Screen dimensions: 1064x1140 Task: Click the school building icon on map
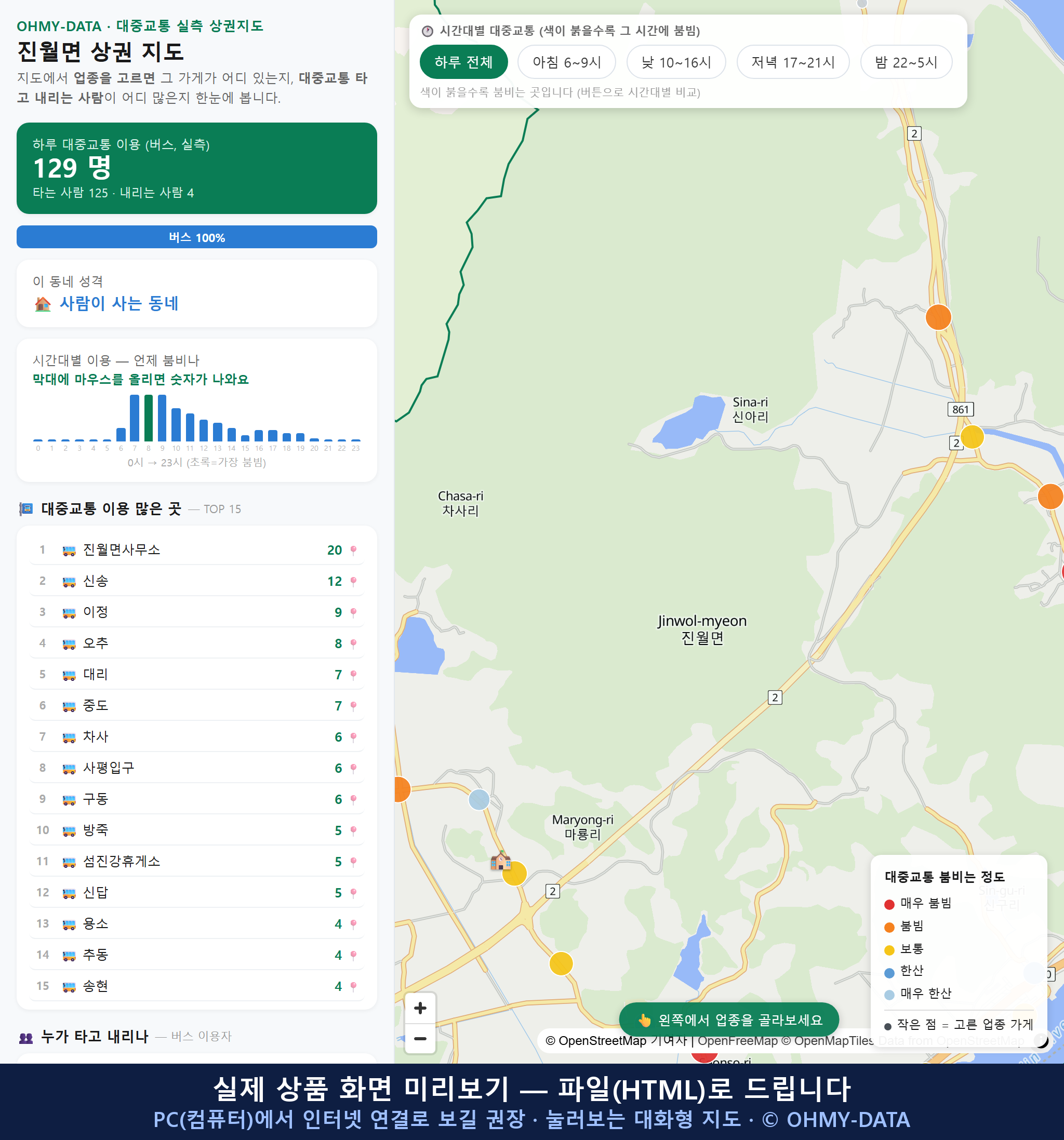pos(500,860)
